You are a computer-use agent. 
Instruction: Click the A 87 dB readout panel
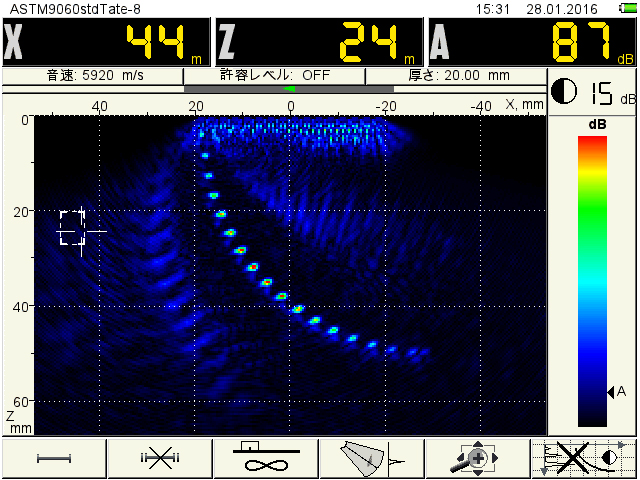click(x=532, y=42)
